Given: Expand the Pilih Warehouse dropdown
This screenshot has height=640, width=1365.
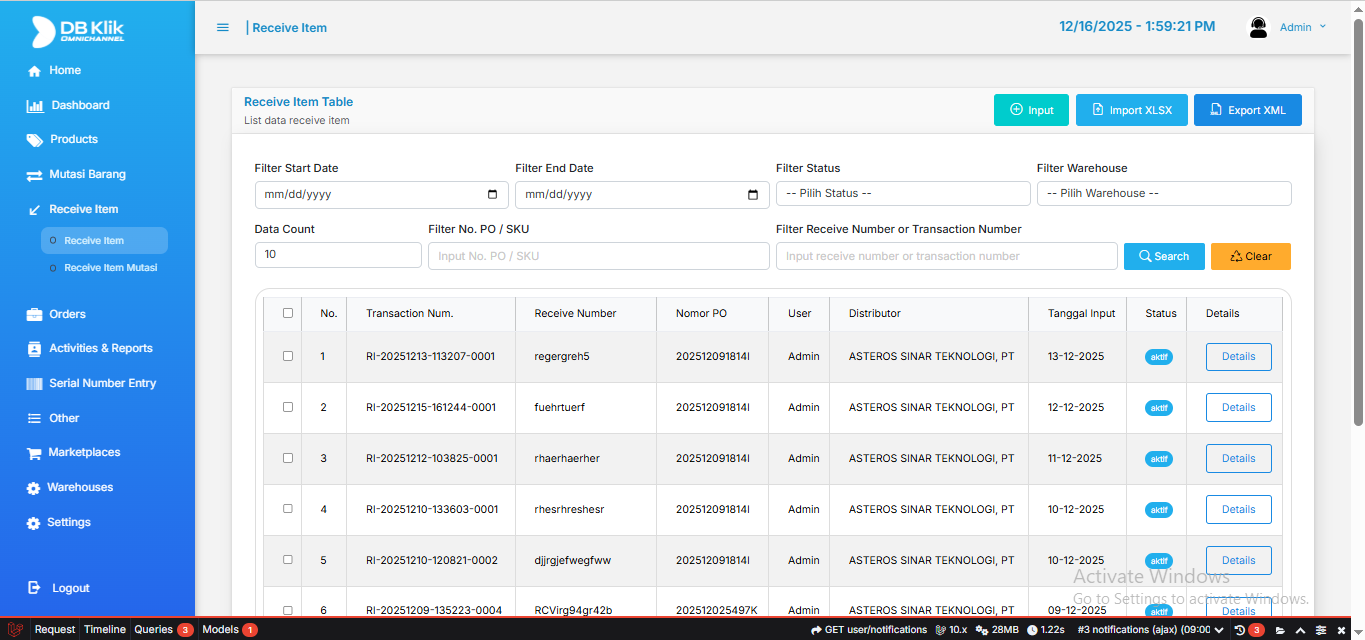Looking at the screenshot, I should coord(1163,194).
